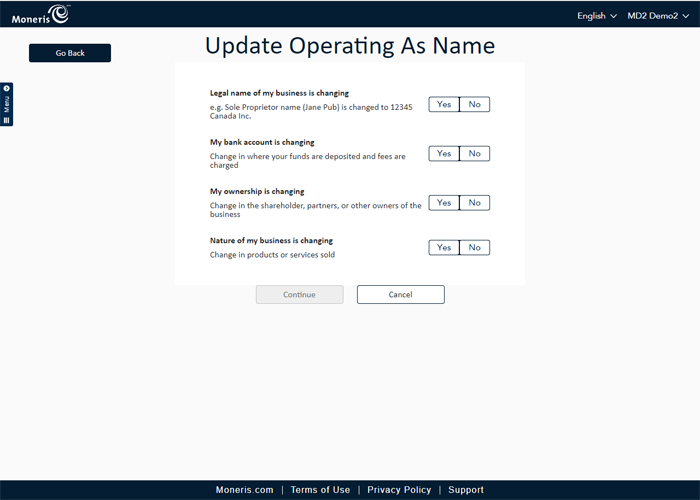Click 'My ownership is changing' label
This screenshot has height=500, width=700.
point(257,191)
